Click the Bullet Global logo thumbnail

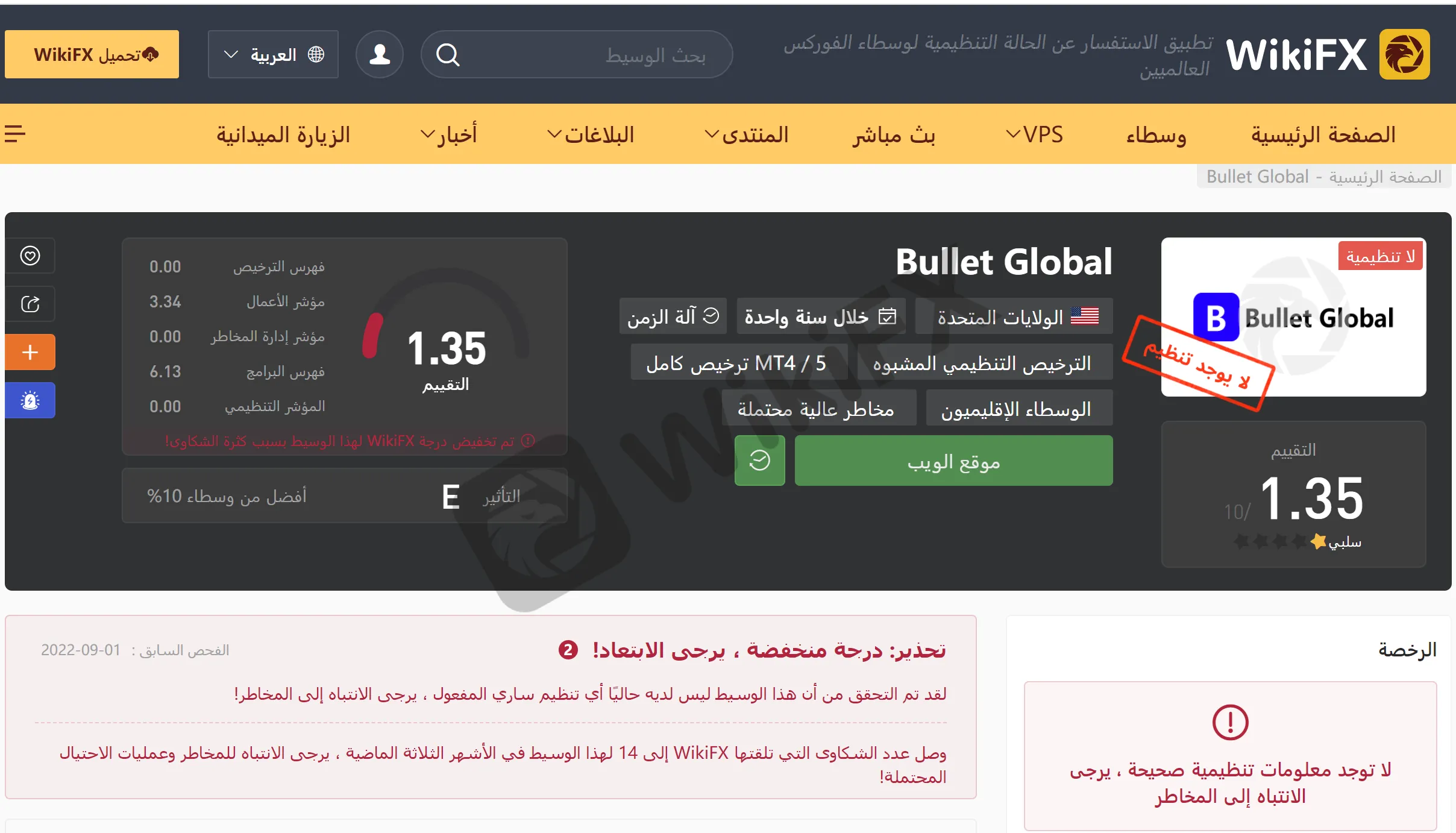click(1294, 317)
